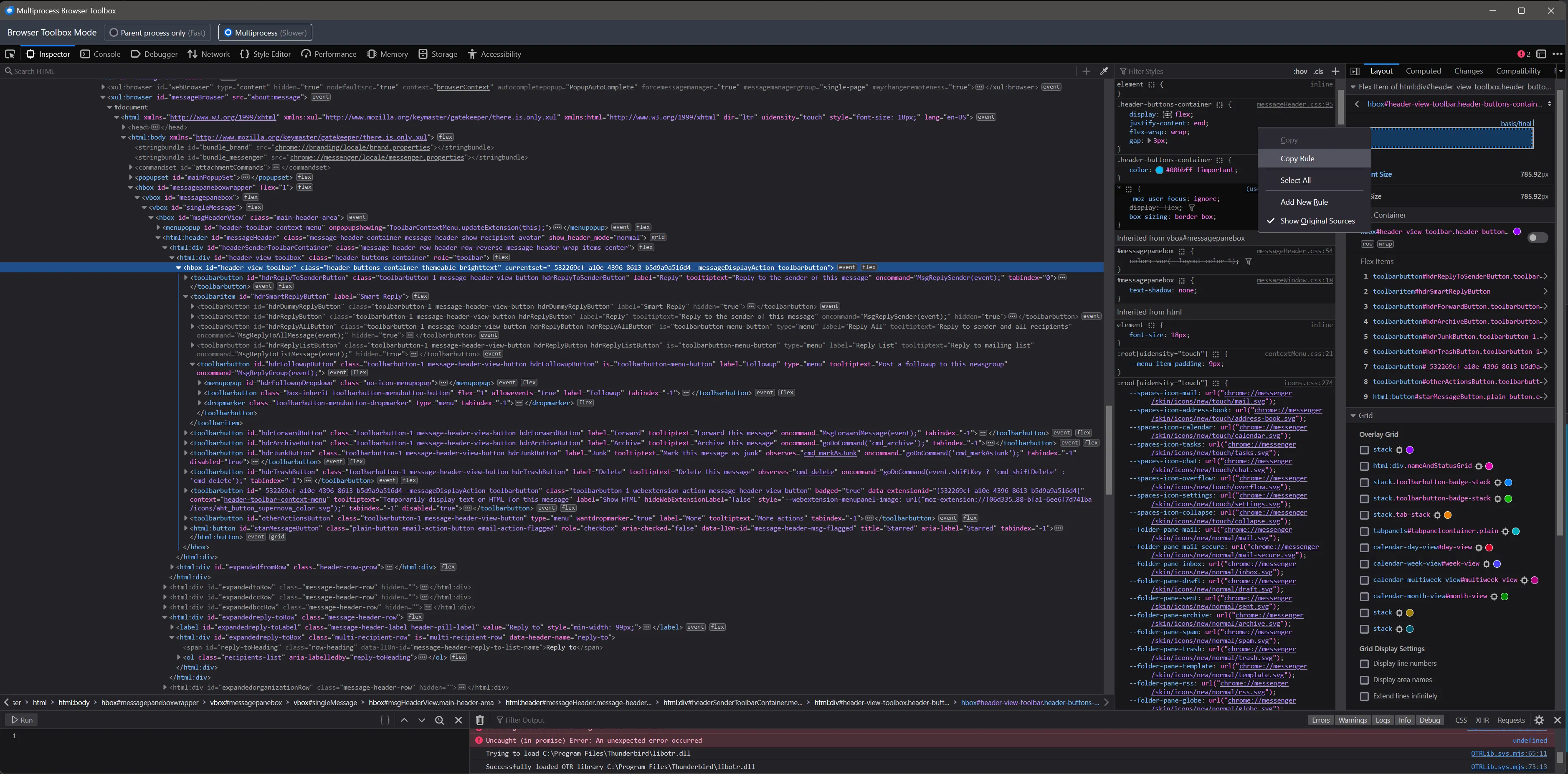Enable overlay for calendar-day-view#day-view grid
Viewport: 1568px width, 774px height.
[1364, 548]
